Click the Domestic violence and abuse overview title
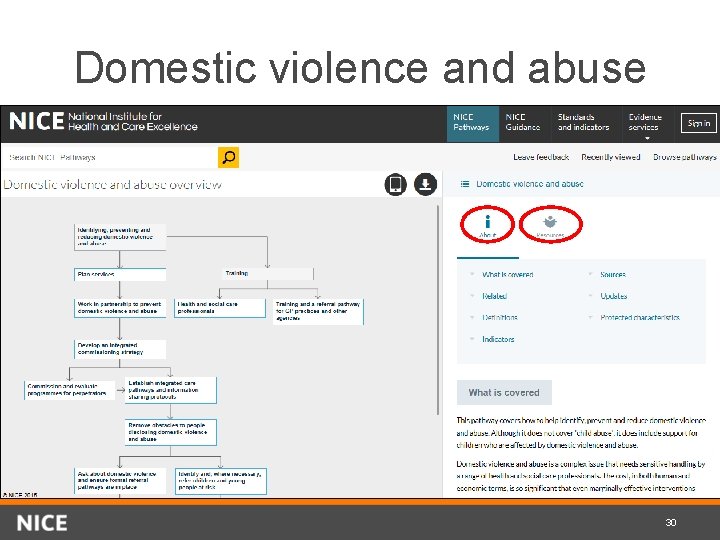The width and height of the screenshot is (720, 540). [x=112, y=185]
